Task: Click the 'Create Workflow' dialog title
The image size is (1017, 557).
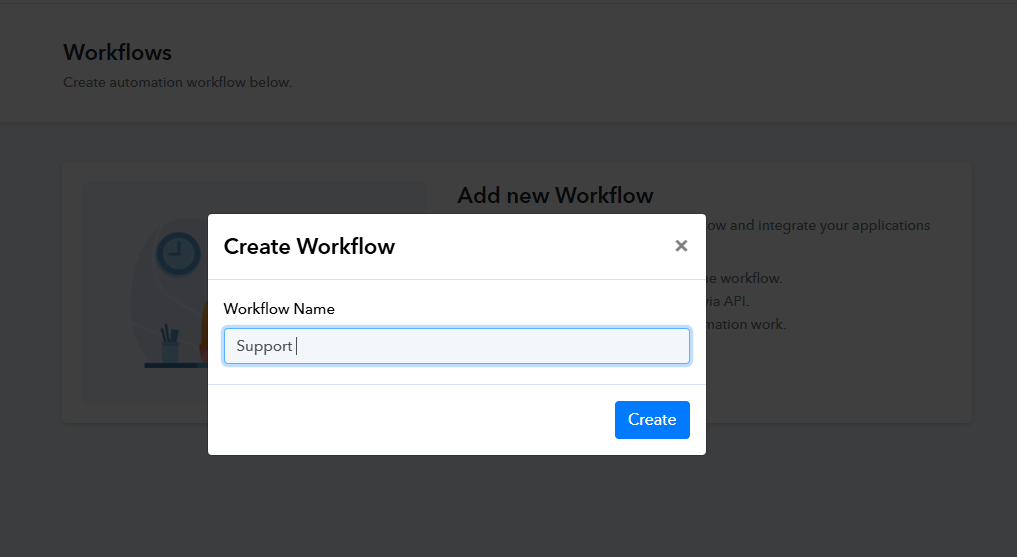Action: click(309, 246)
